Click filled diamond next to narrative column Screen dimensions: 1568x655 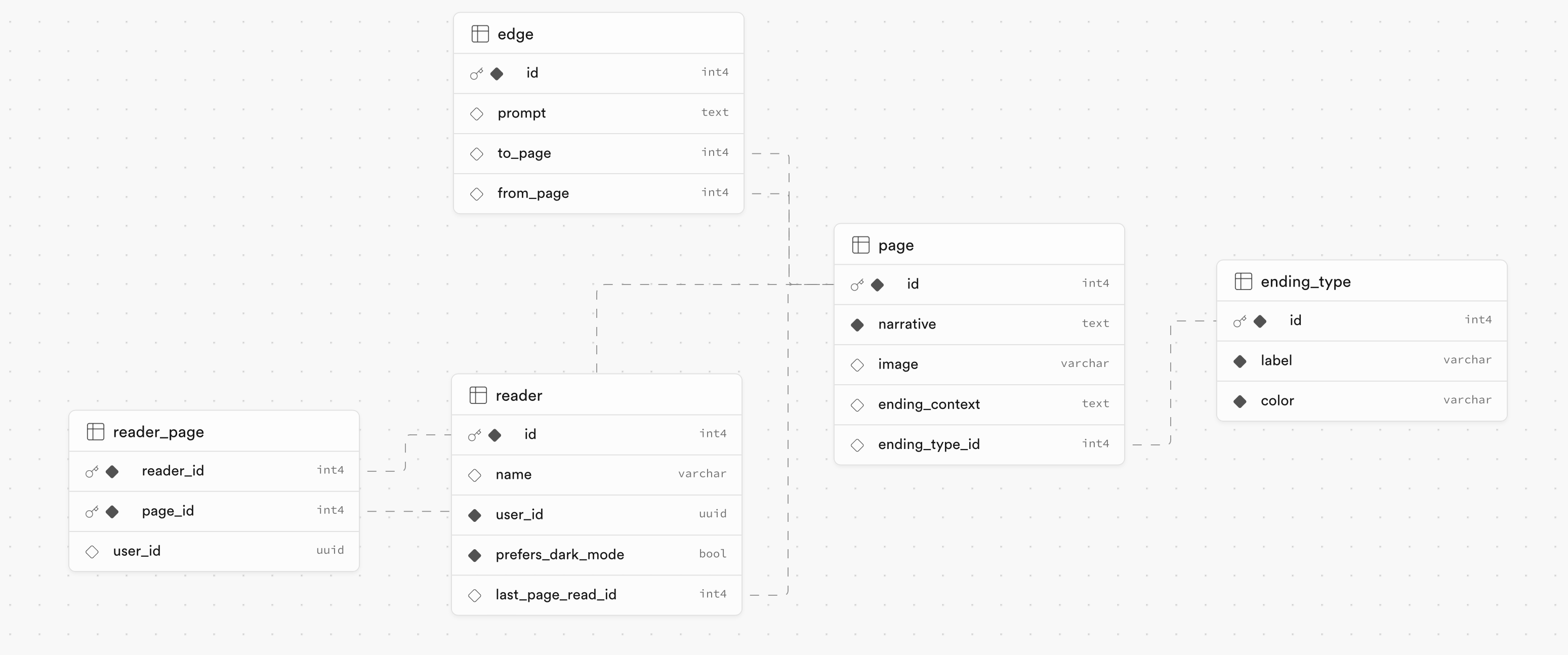coord(857,324)
